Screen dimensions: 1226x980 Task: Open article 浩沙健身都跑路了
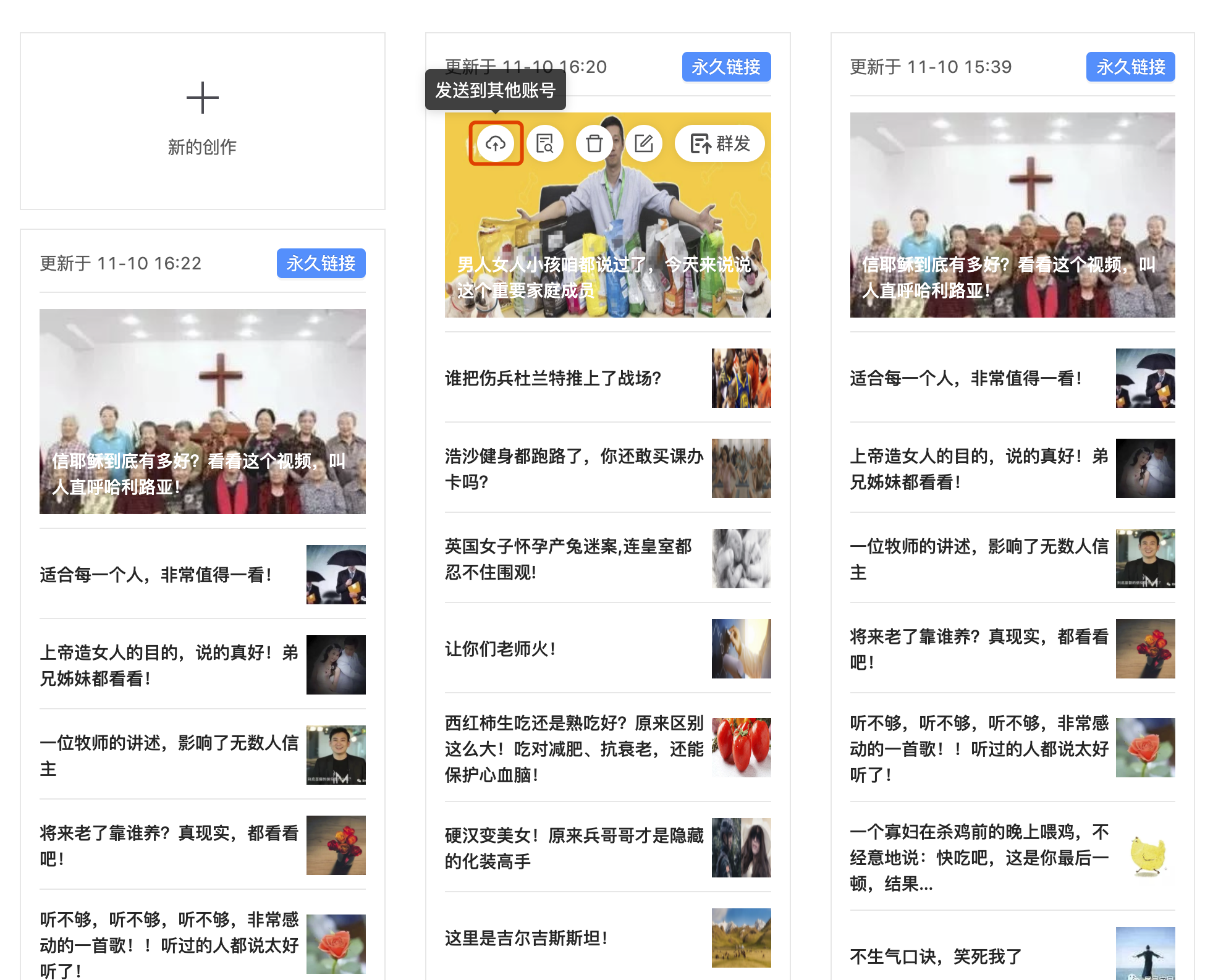(575, 468)
